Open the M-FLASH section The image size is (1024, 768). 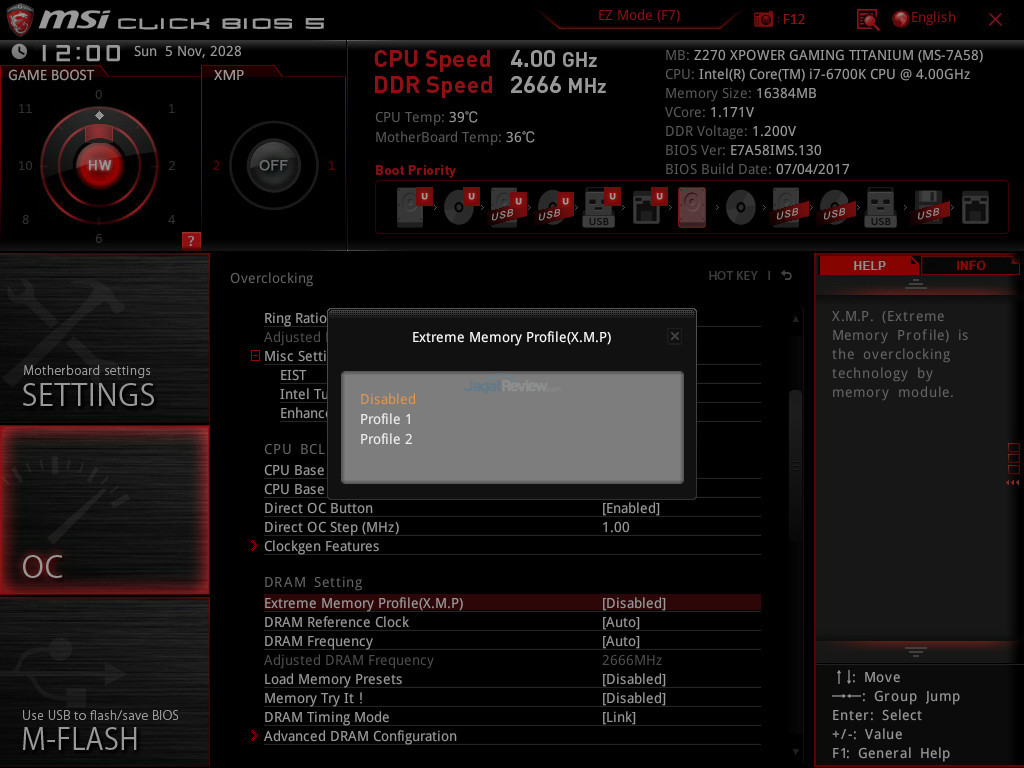tap(105, 682)
